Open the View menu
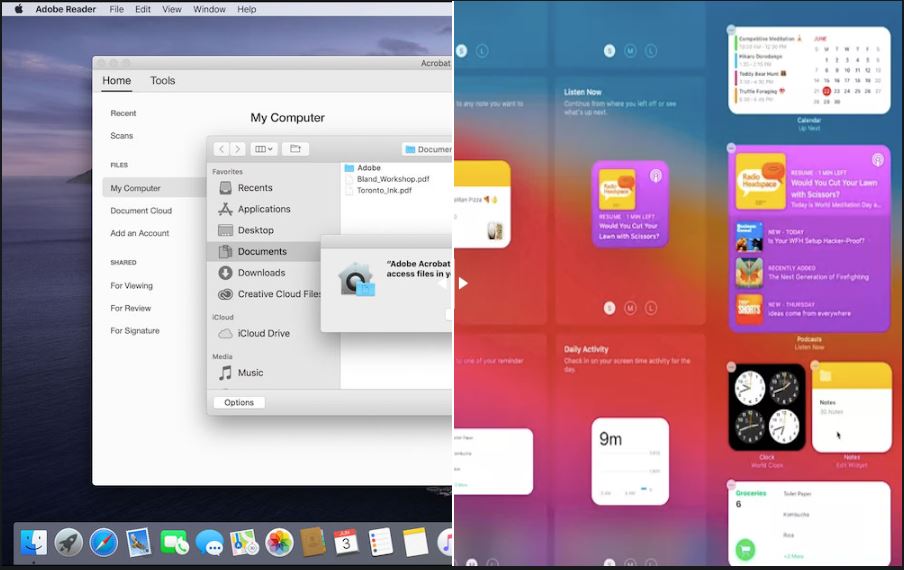Screen dimensions: 904x570 point(171,9)
